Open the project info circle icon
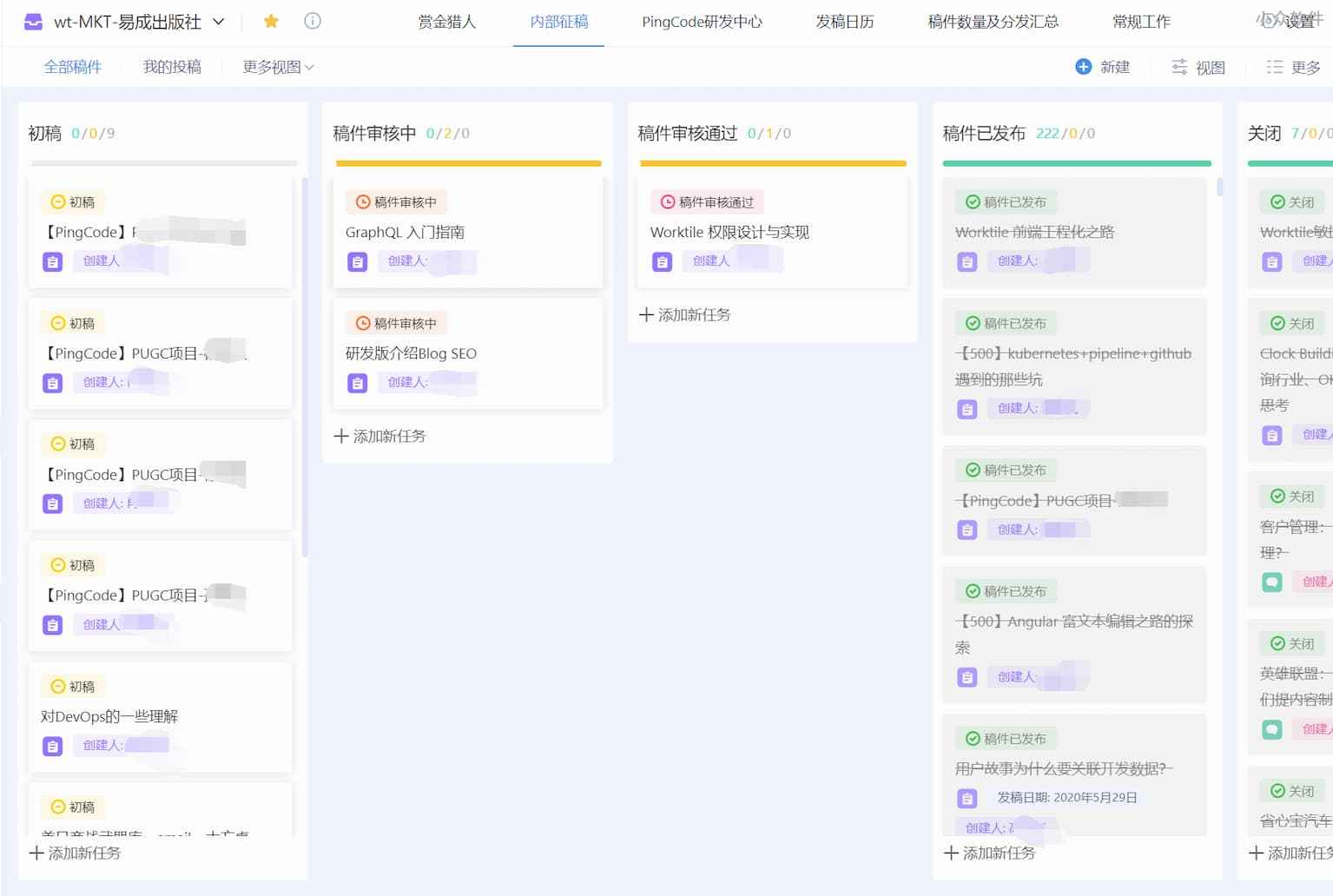Image resolution: width=1333 pixels, height=896 pixels. pyautogui.click(x=313, y=21)
